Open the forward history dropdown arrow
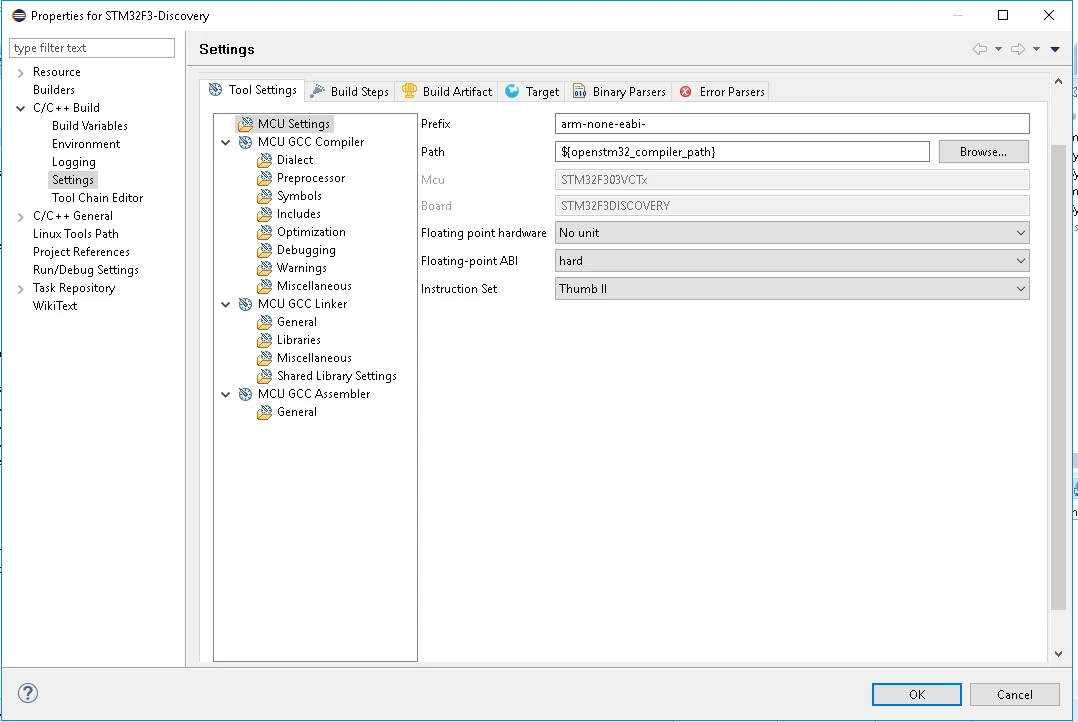The width and height of the screenshot is (1078, 722). [1036, 49]
